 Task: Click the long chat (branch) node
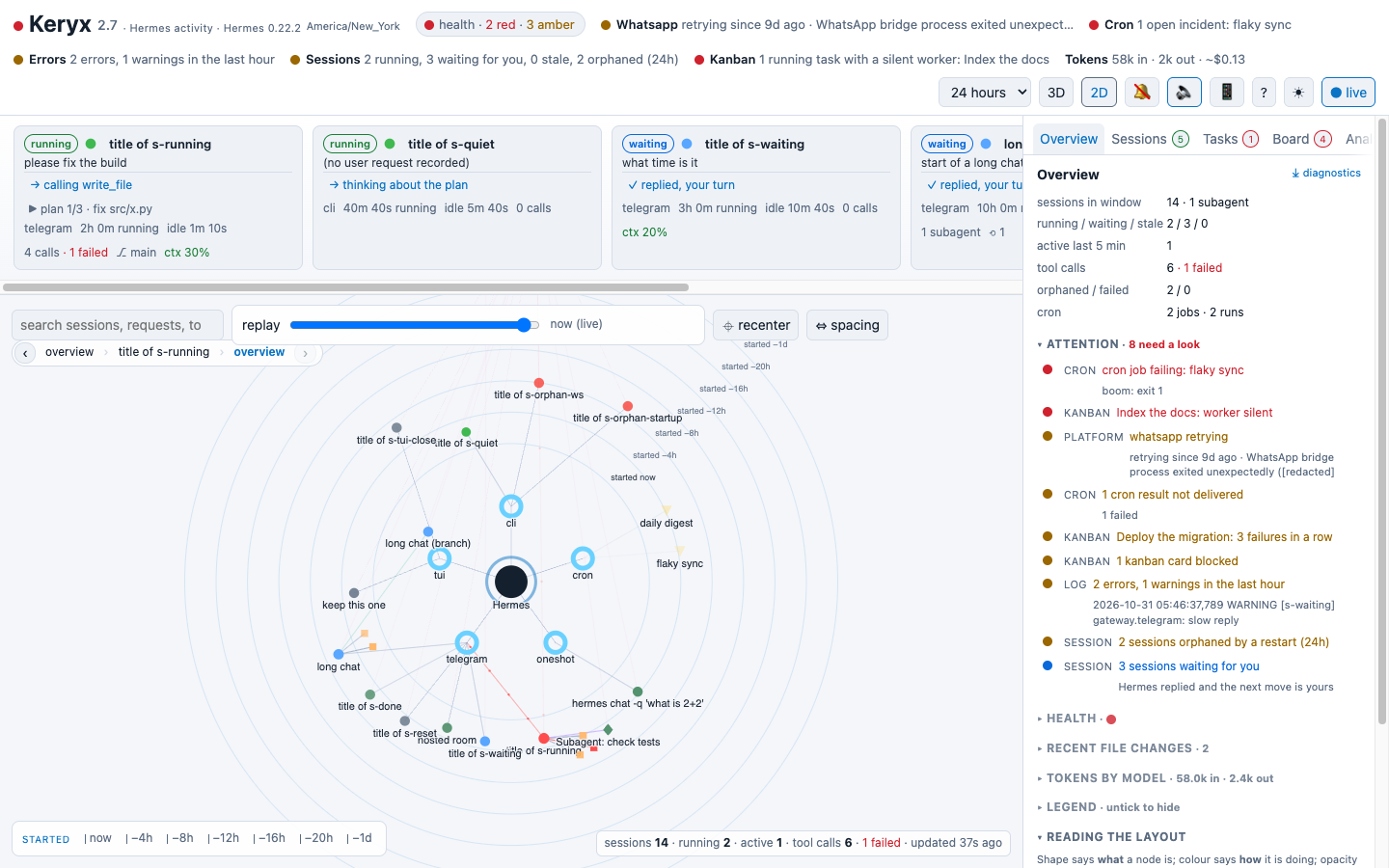(x=428, y=531)
